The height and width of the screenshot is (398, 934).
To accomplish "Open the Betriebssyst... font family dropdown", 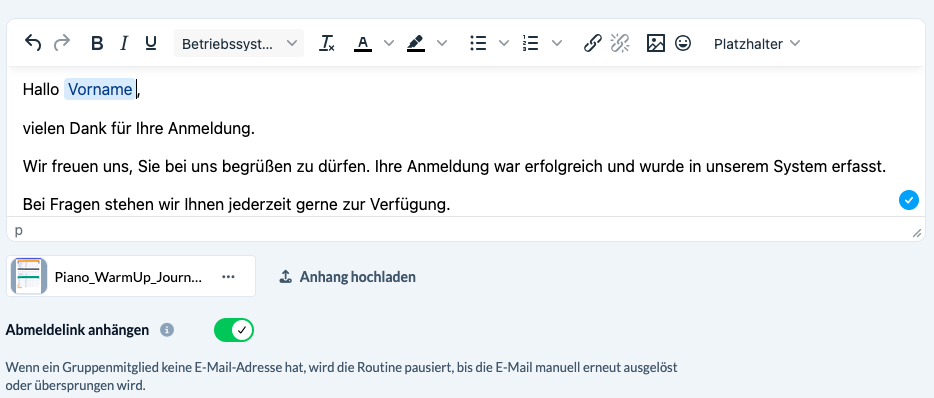I will coord(239,43).
